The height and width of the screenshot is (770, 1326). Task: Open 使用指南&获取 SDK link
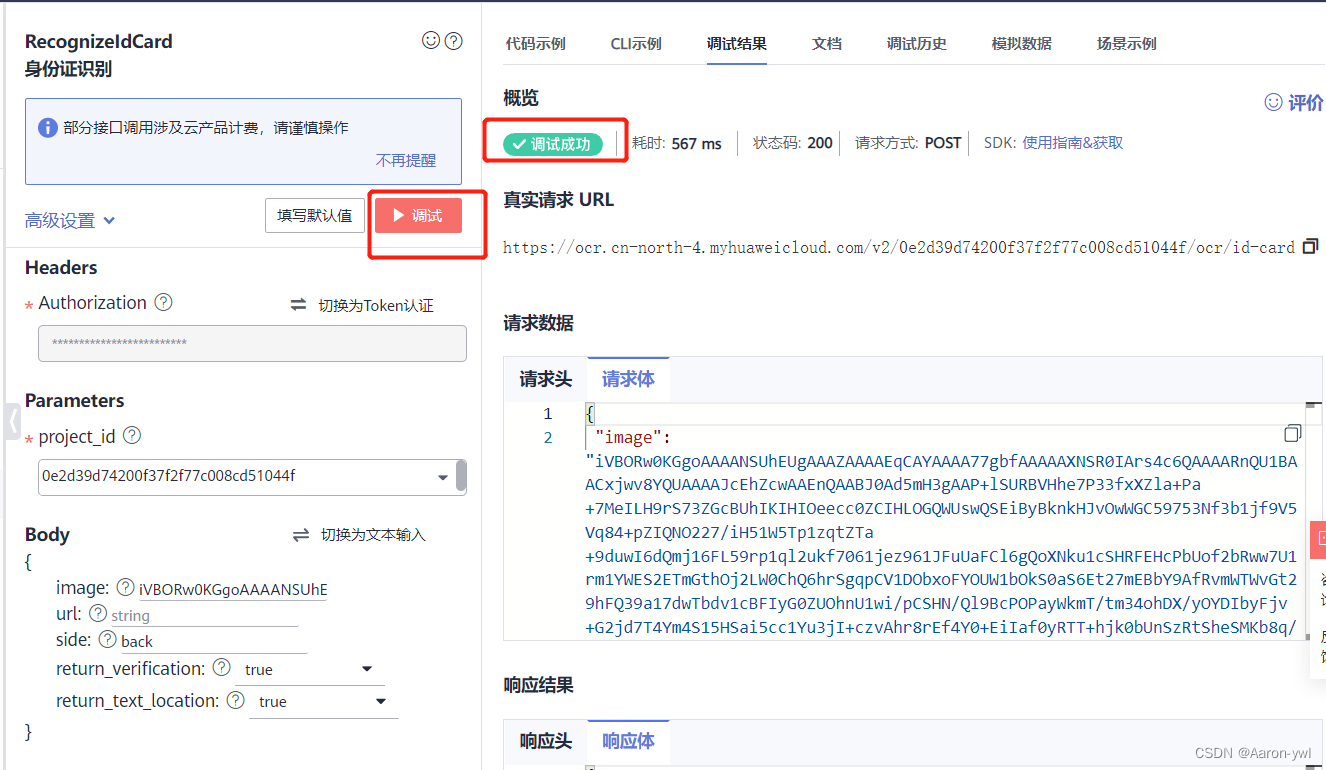coord(1072,143)
